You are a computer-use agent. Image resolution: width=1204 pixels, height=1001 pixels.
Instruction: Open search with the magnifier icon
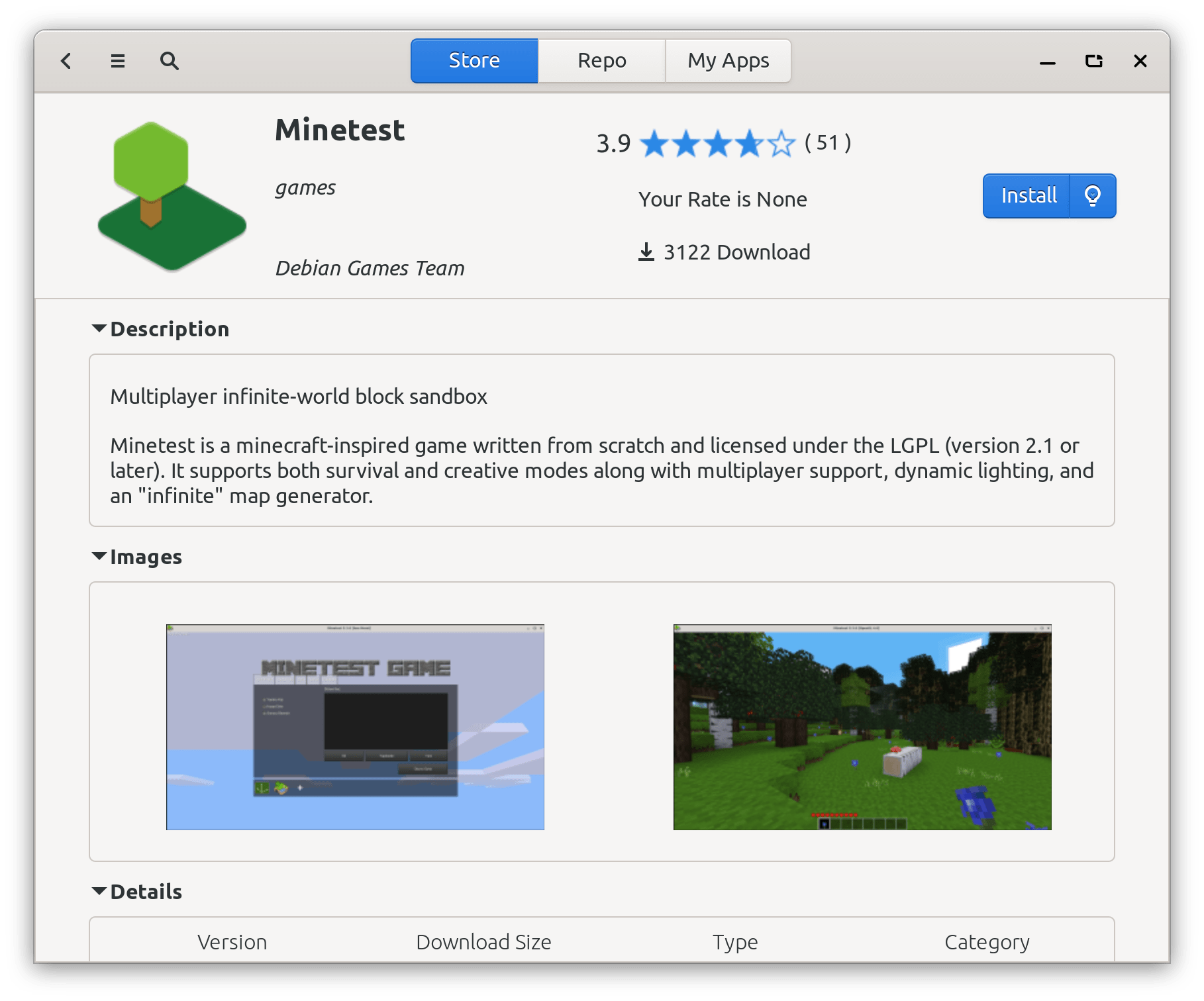click(x=170, y=61)
